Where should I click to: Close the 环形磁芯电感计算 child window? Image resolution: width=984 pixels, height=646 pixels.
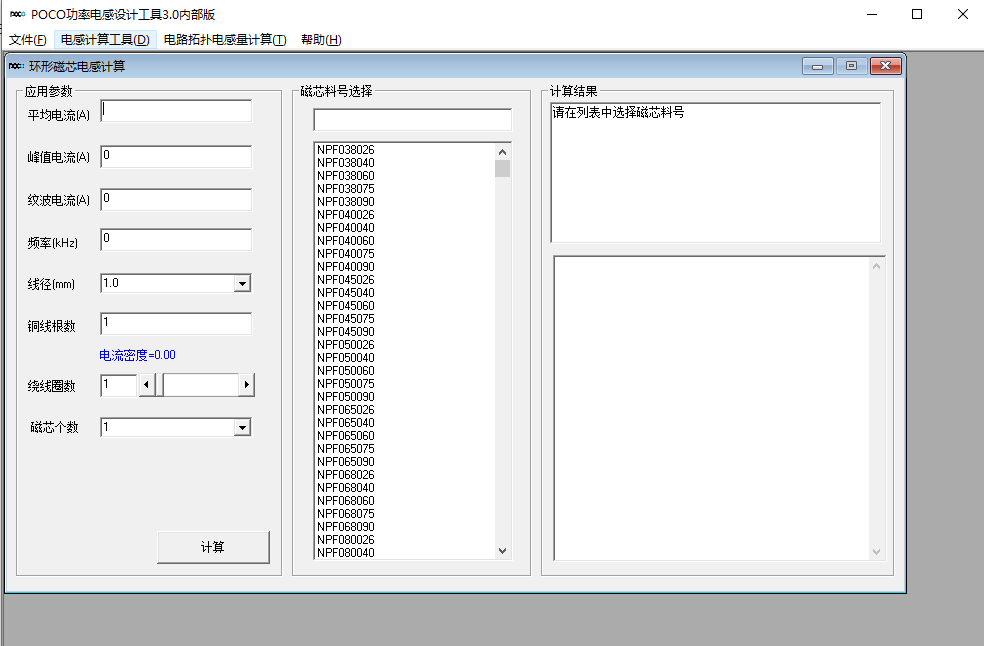click(x=885, y=66)
